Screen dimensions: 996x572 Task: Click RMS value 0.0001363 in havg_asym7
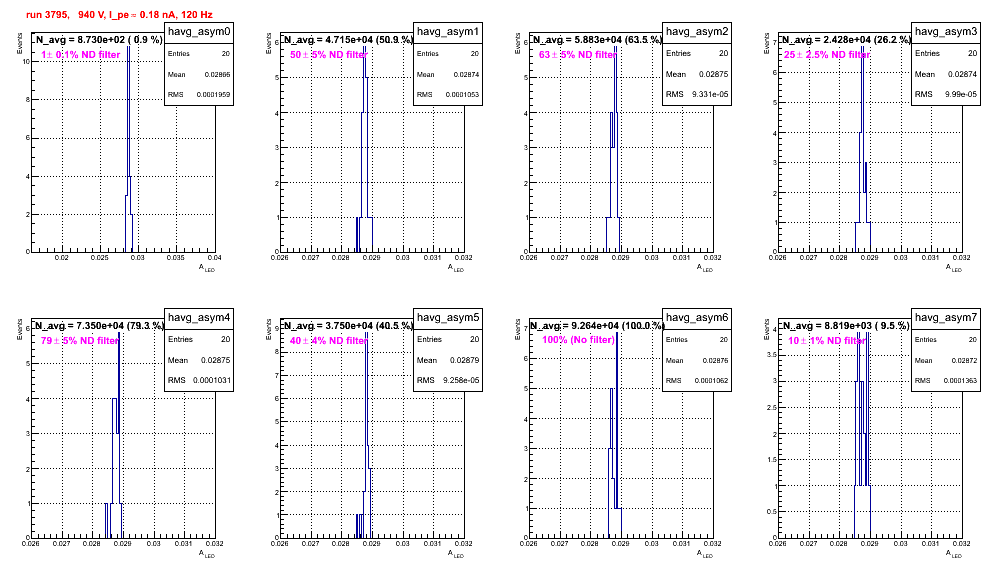point(961,381)
